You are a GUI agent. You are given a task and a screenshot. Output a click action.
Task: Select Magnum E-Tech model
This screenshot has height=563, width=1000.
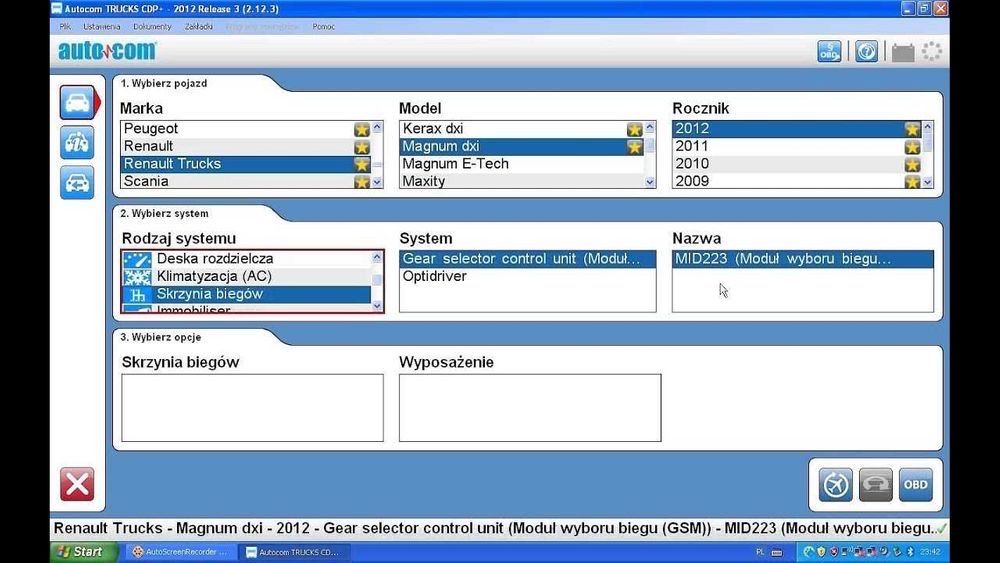522,163
